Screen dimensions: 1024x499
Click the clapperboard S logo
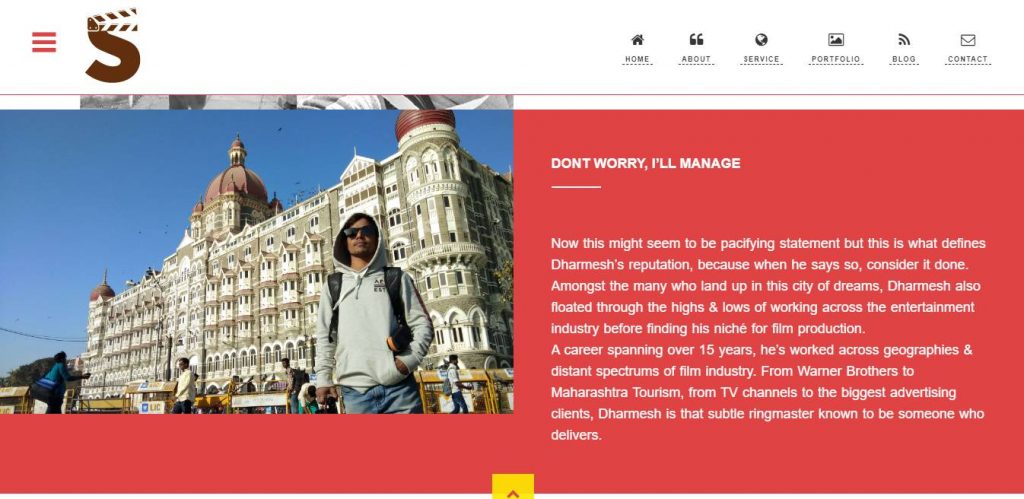[113, 45]
